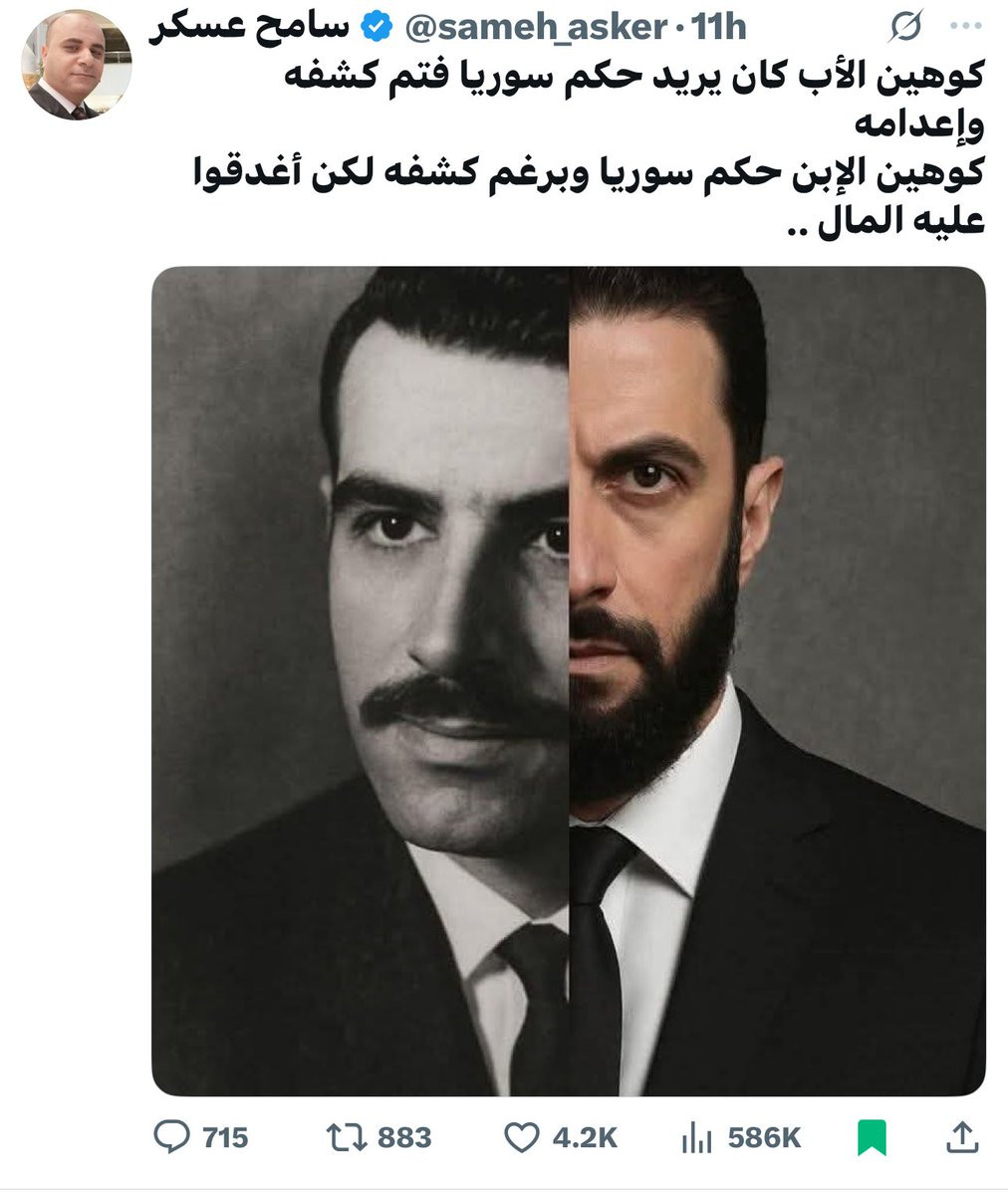Click the 715 replies count

(225, 1137)
